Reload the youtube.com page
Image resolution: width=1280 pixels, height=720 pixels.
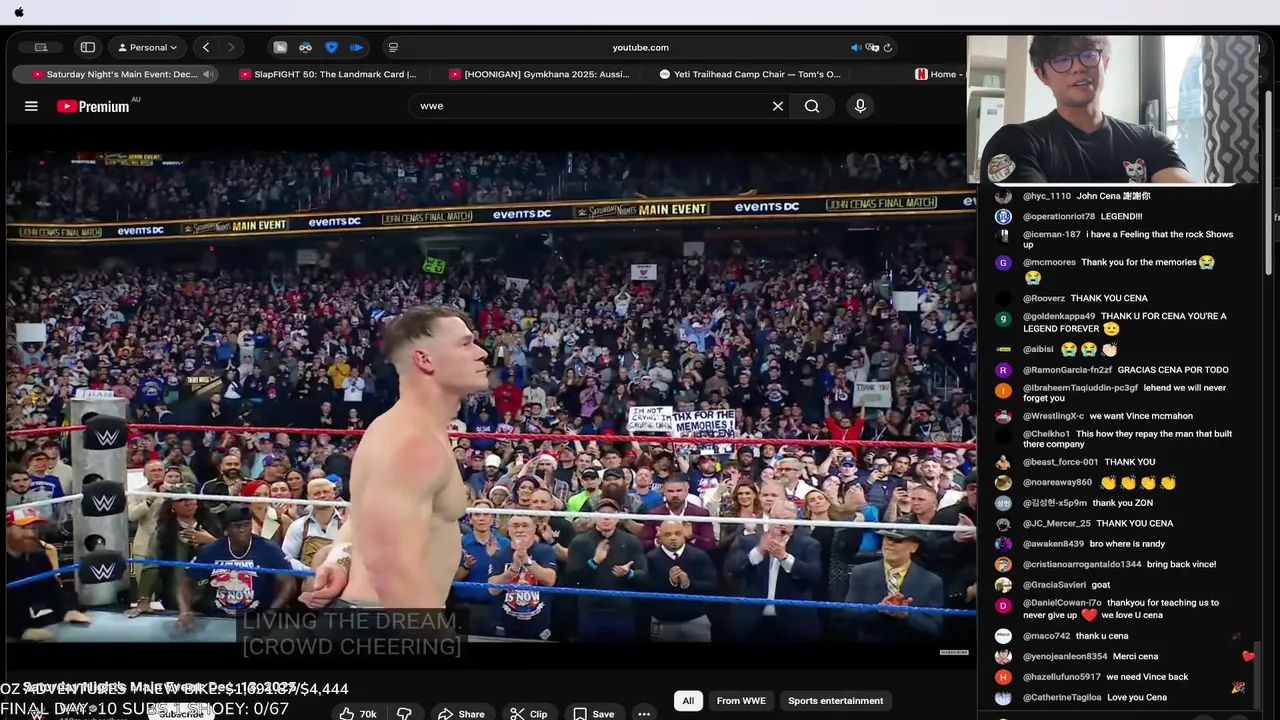tap(888, 47)
